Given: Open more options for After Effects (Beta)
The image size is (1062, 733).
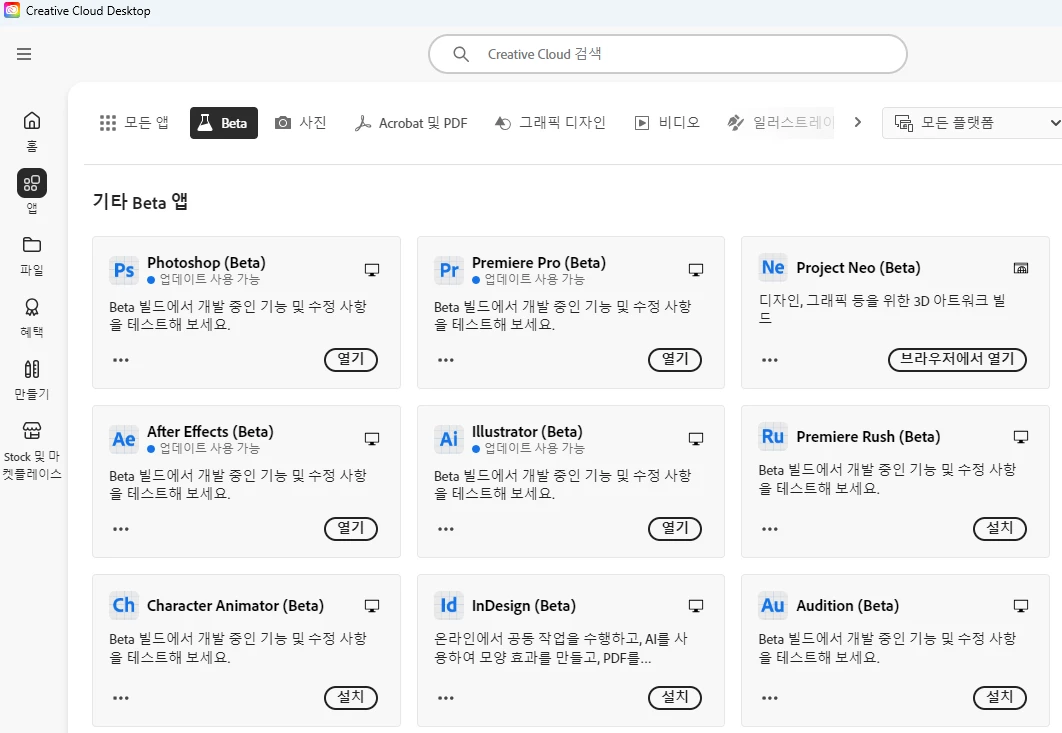Looking at the screenshot, I should (x=121, y=528).
